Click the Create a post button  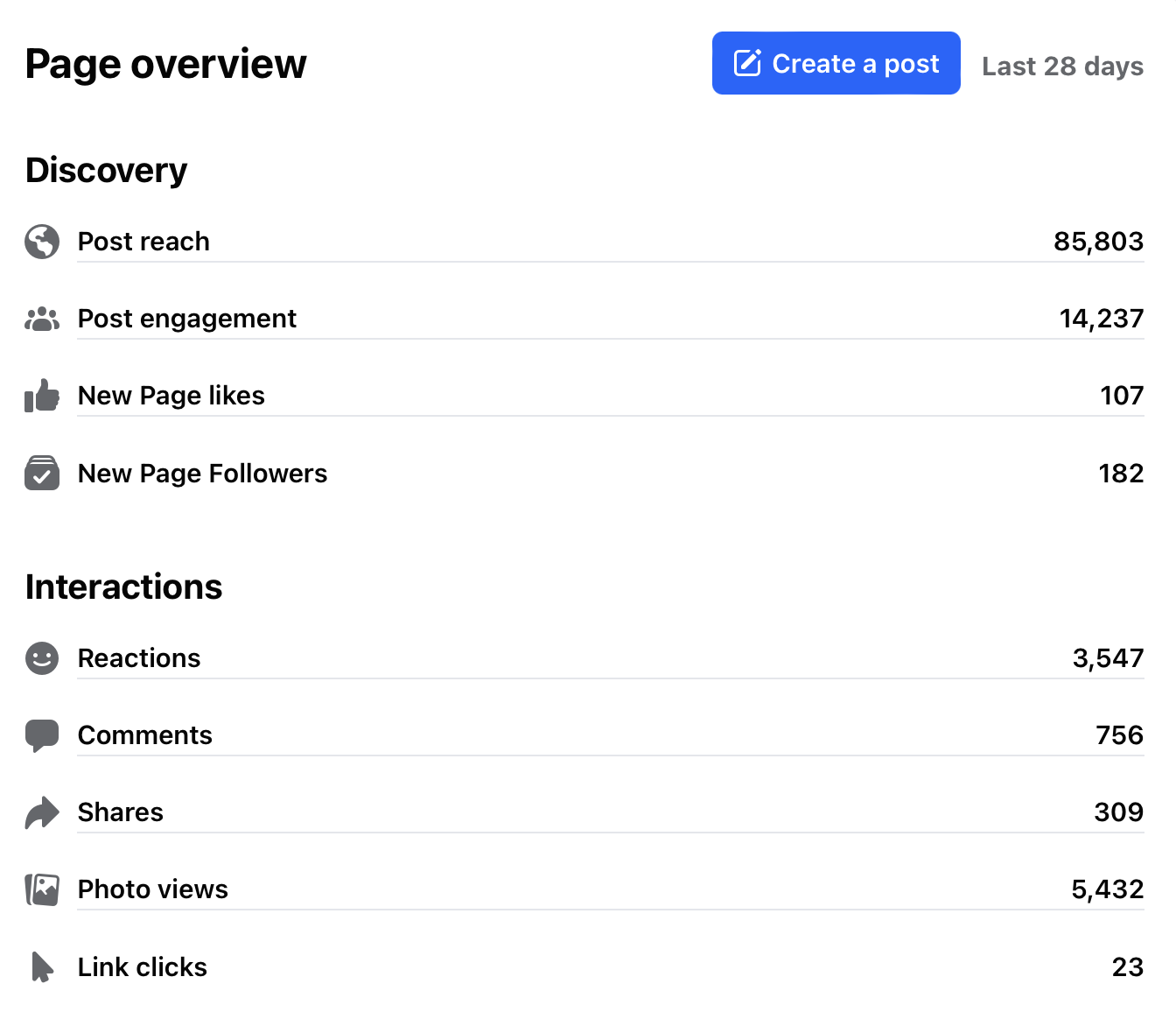[x=836, y=63]
